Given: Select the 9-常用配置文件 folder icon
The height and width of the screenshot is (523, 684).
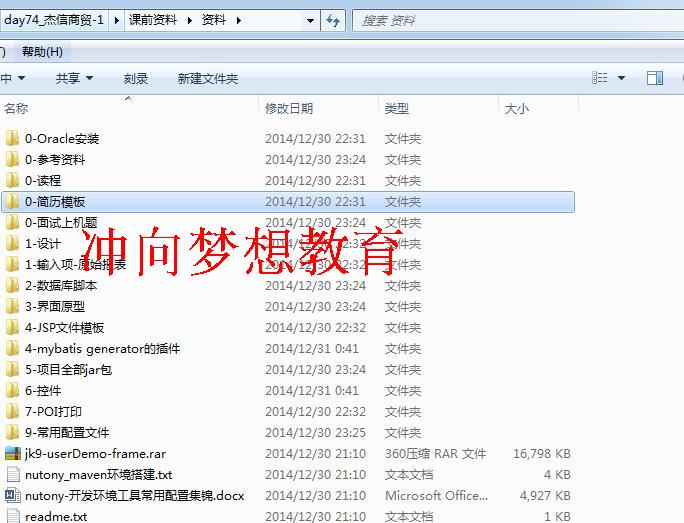Looking at the screenshot, I should 13,432.
